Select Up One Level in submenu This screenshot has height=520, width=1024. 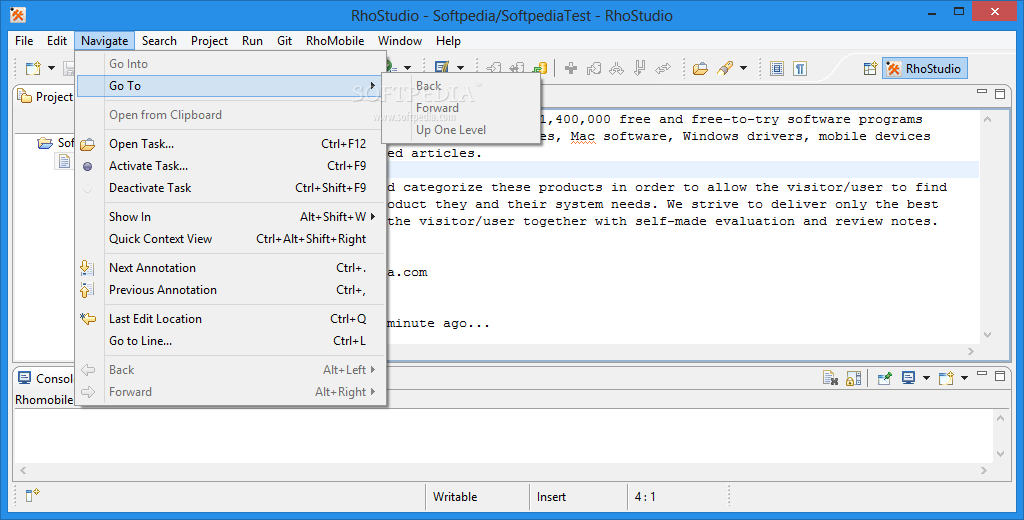point(461,130)
